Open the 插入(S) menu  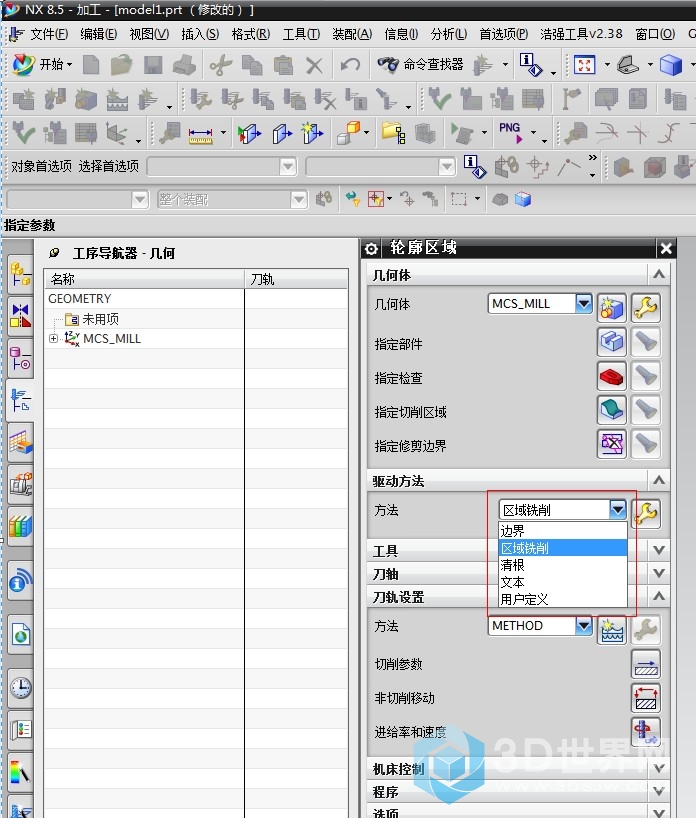(x=200, y=34)
